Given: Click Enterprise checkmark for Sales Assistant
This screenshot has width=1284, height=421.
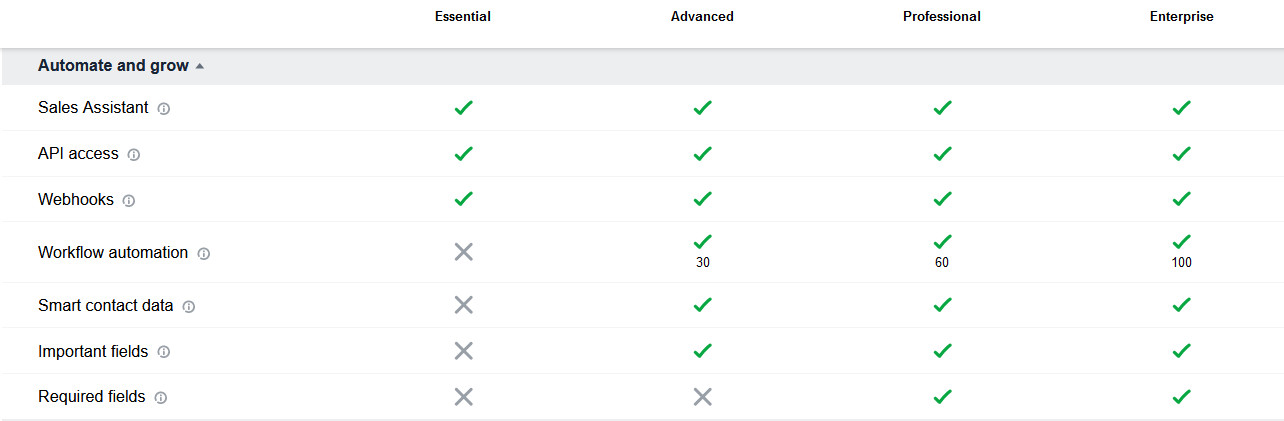Looking at the screenshot, I should (1182, 107).
